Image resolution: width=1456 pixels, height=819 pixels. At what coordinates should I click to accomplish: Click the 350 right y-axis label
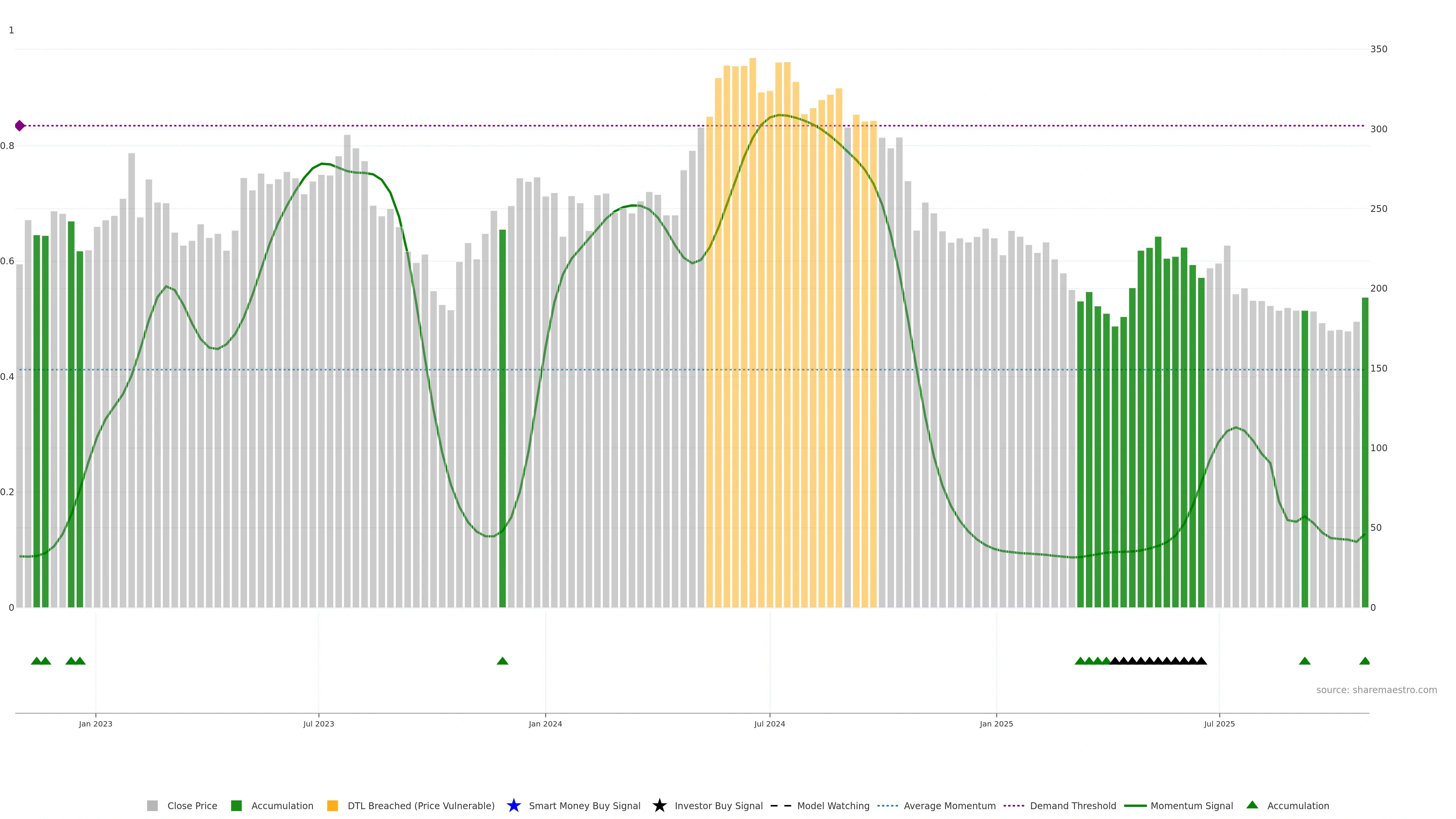point(1379,49)
